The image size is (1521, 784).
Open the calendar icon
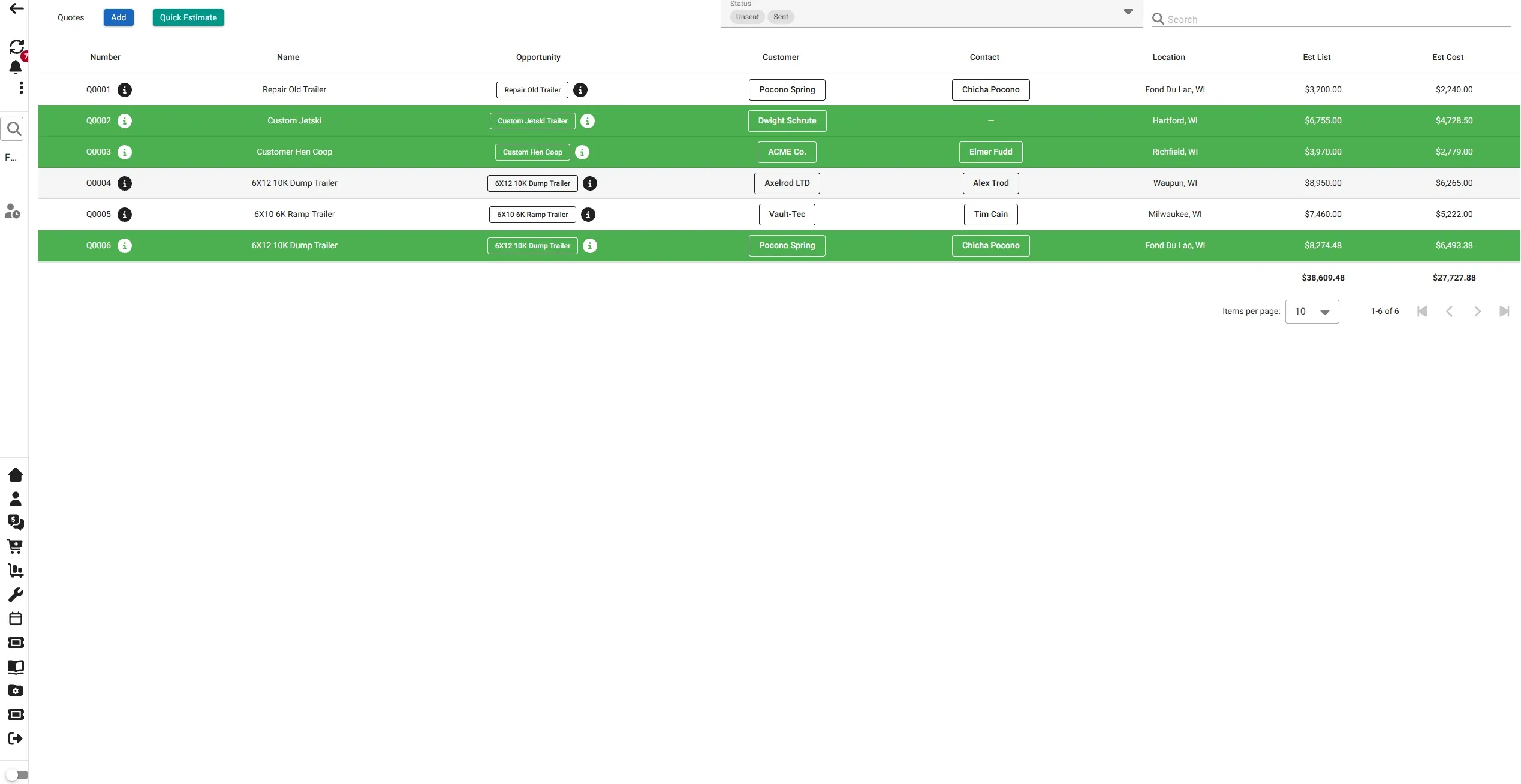tap(16, 619)
